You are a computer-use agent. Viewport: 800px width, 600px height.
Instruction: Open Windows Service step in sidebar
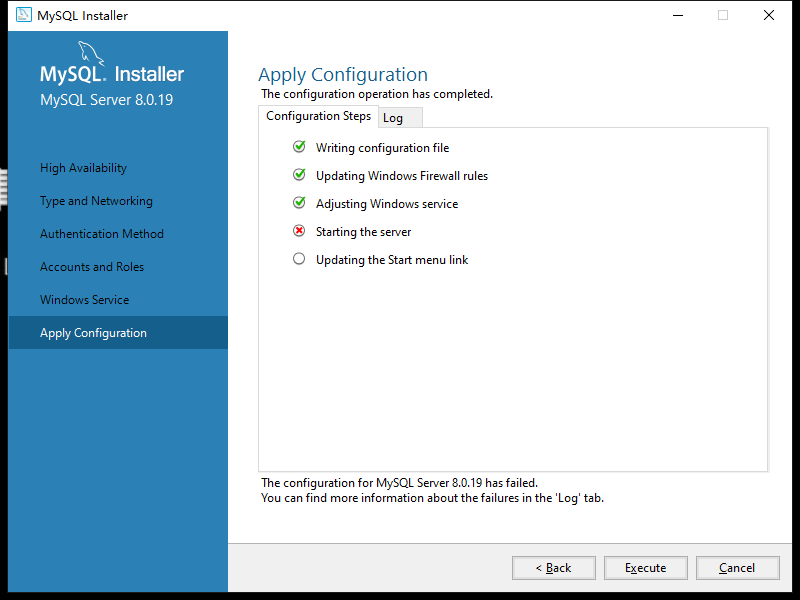click(x=84, y=299)
